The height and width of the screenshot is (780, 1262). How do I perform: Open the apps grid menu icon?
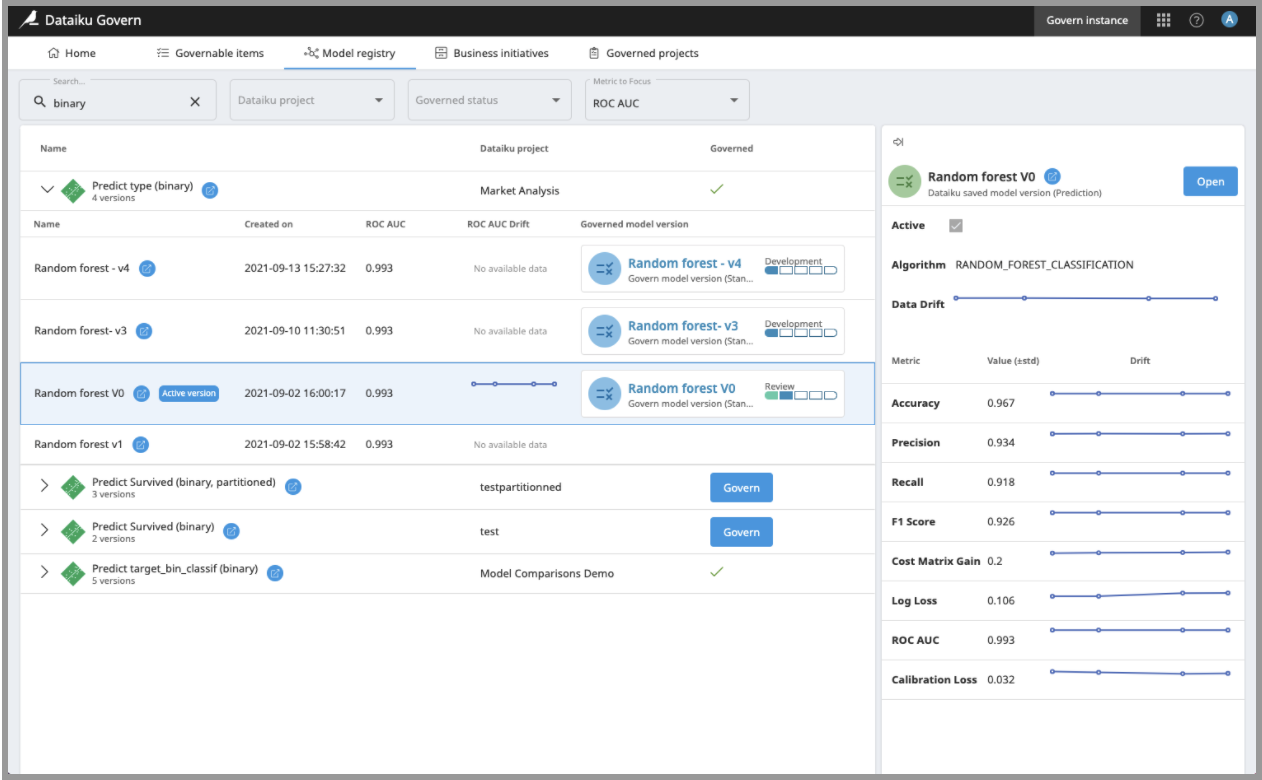coord(1163,20)
